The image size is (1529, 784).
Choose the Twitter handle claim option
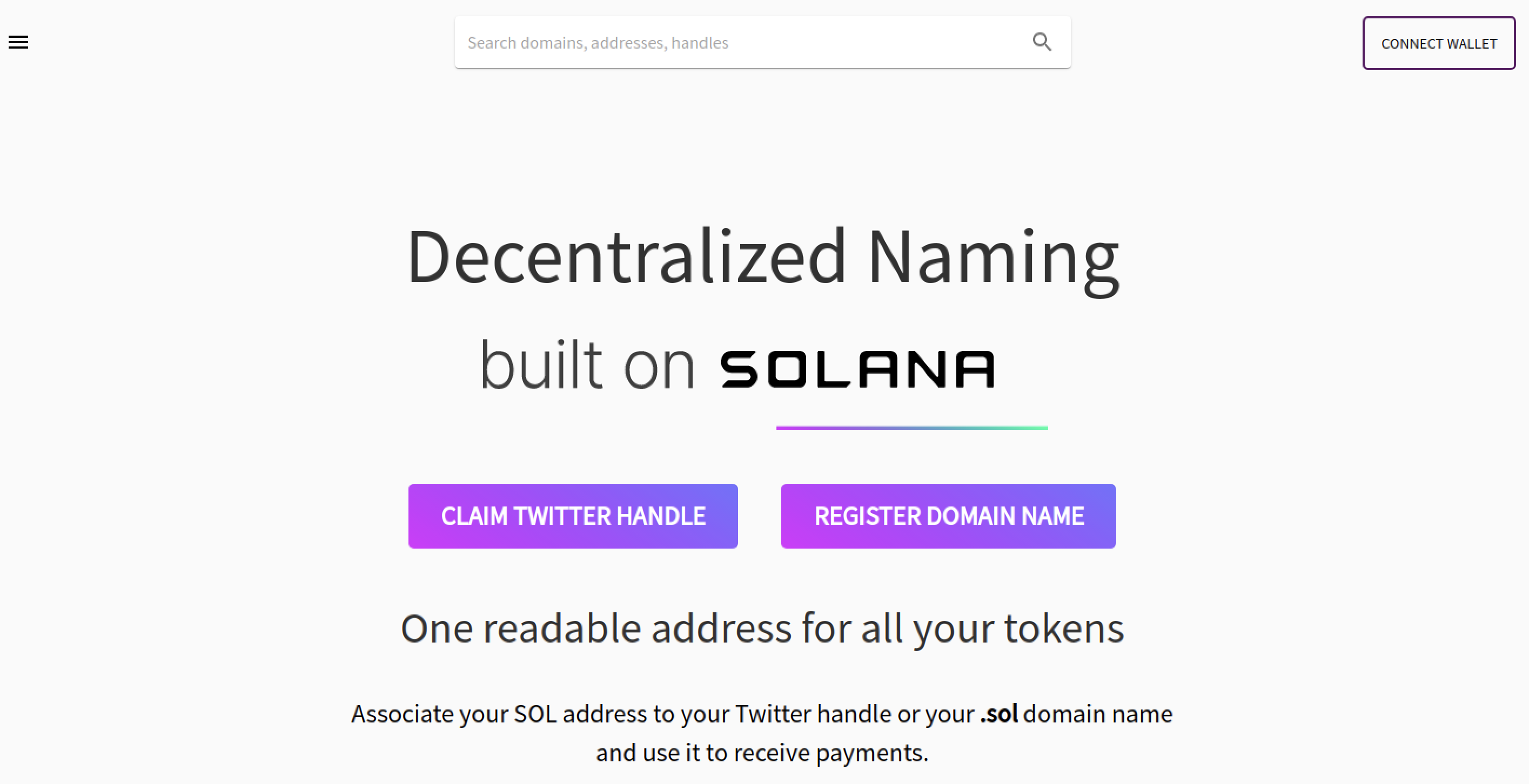point(573,515)
